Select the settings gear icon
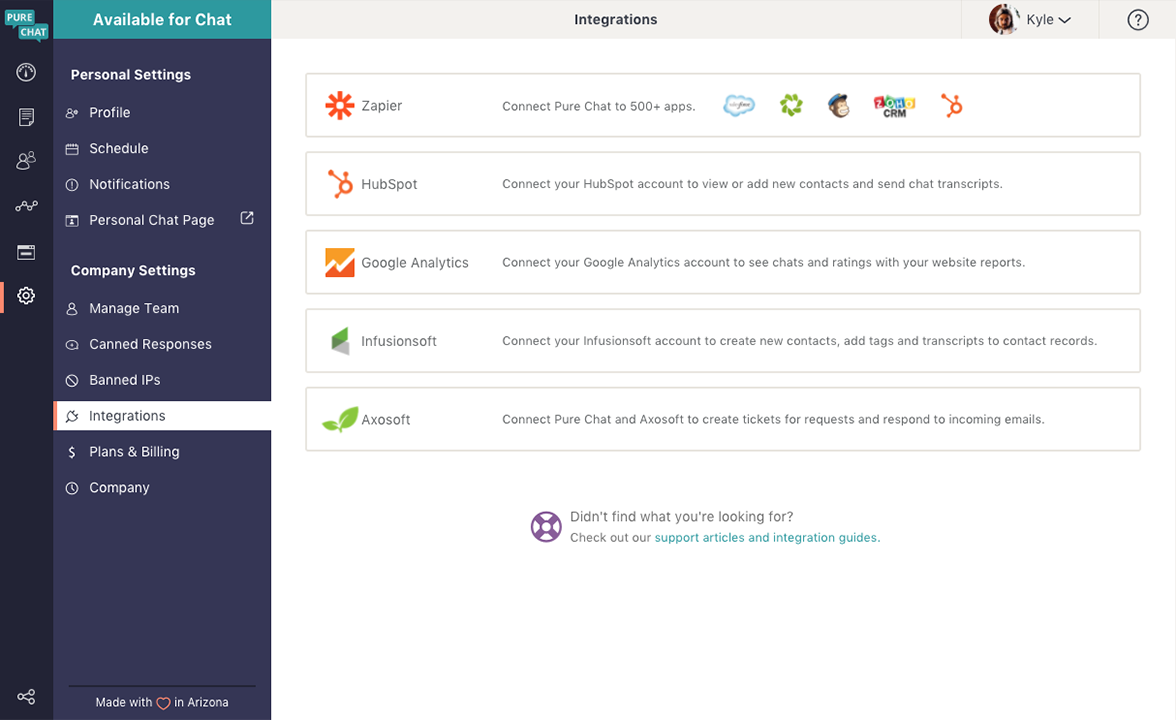The height and width of the screenshot is (720, 1176). [x=26, y=296]
